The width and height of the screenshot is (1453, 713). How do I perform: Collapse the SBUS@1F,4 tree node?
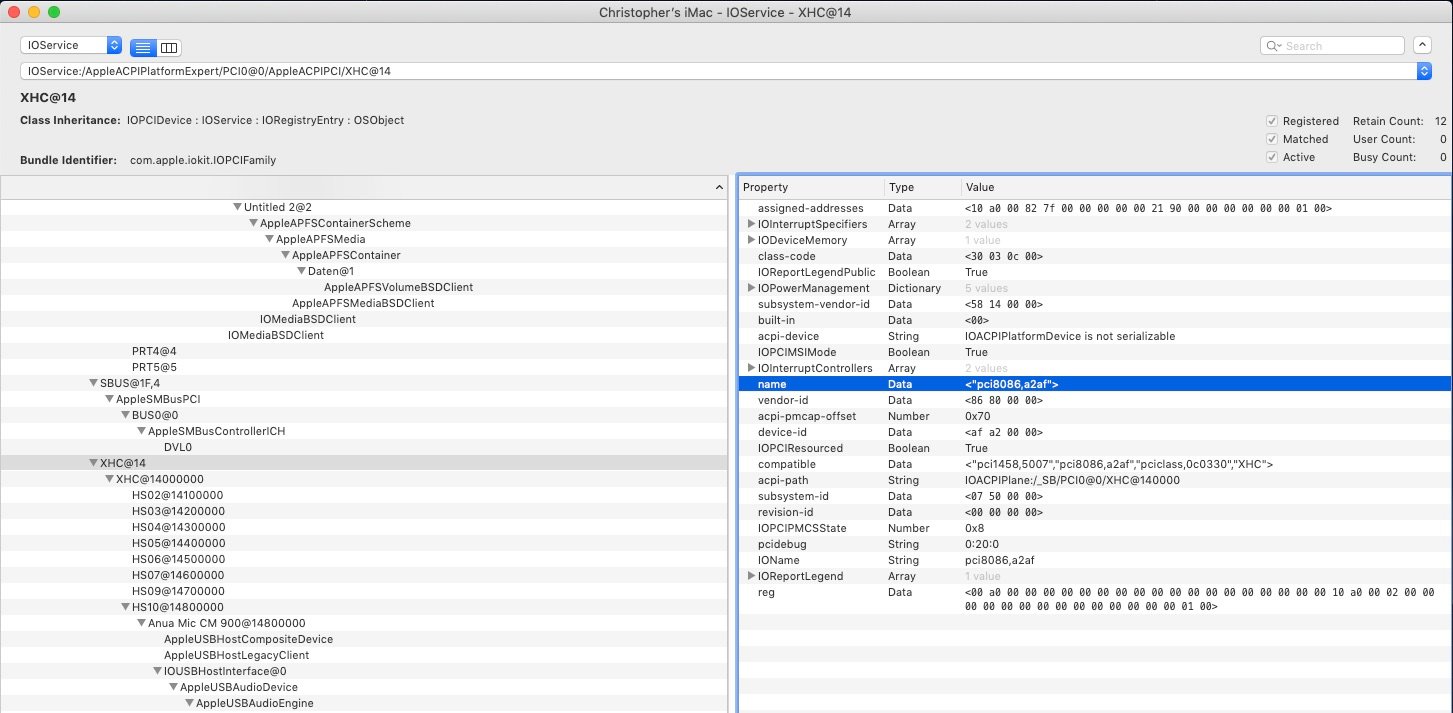[94, 383]
